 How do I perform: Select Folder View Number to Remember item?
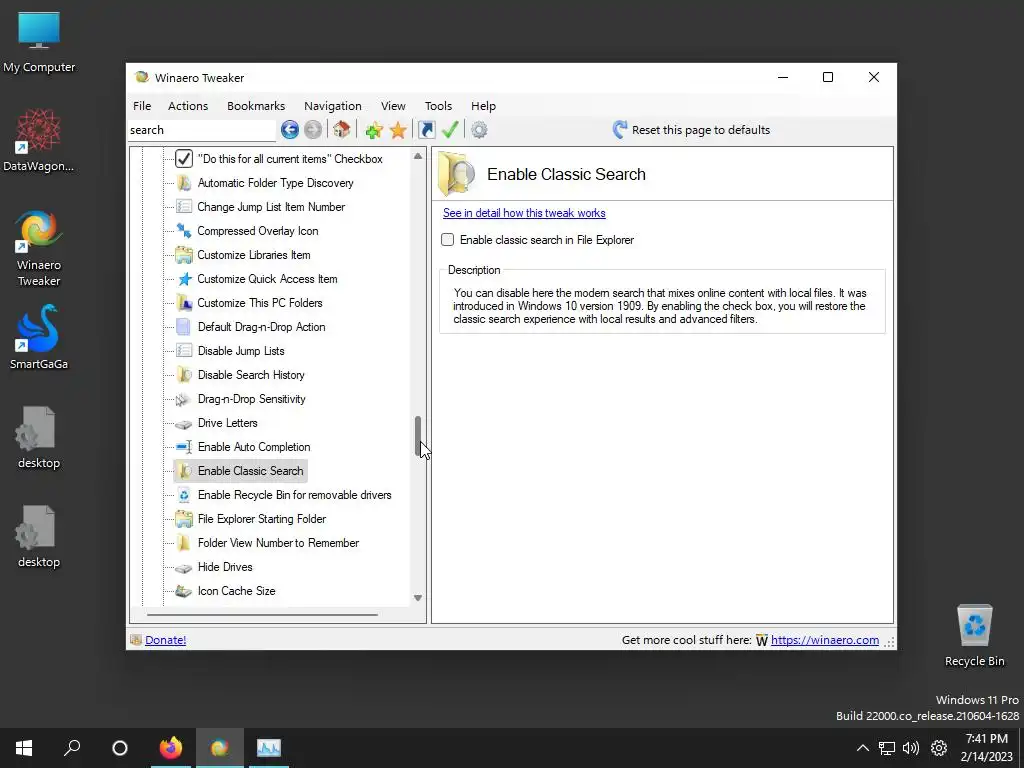point(278,543)
